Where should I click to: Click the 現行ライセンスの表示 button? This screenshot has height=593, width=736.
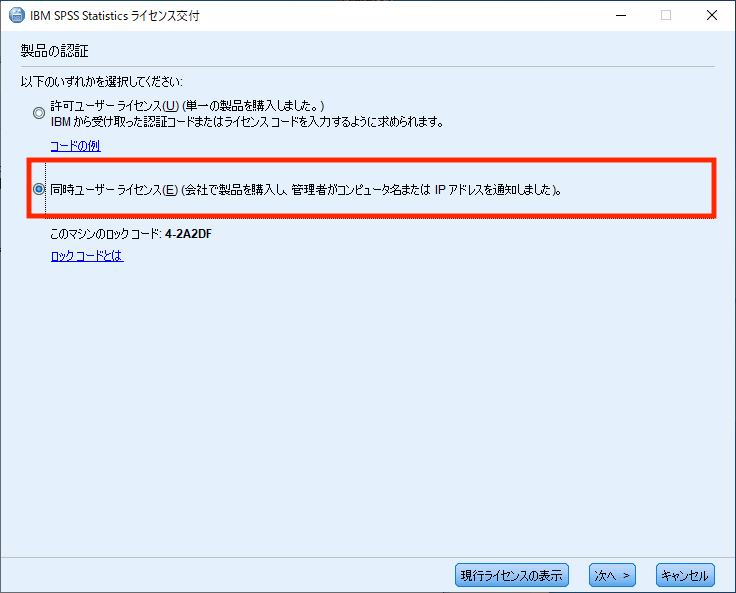[512, 575]
